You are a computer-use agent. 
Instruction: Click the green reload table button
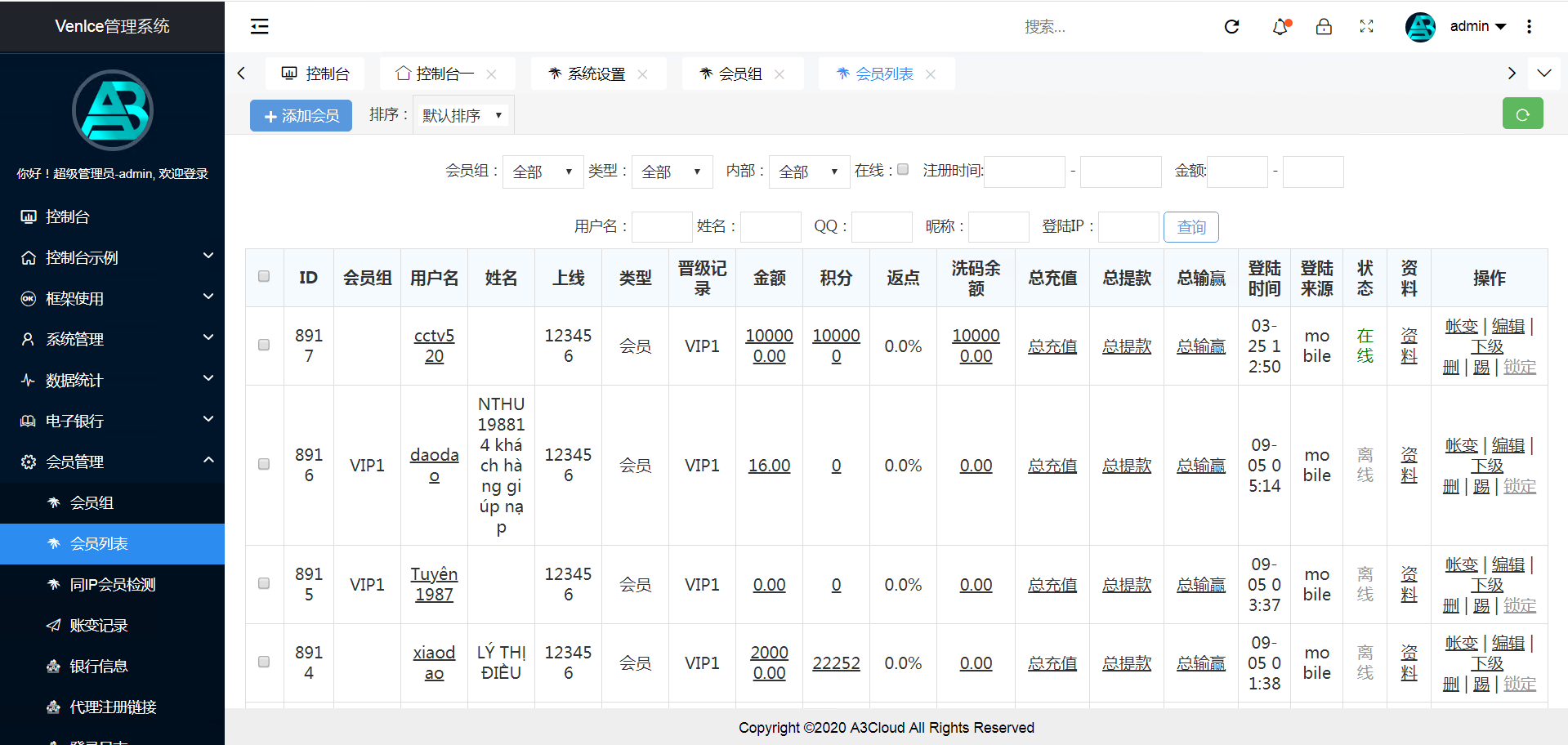pyautogui.click(x=1522, y=114)
